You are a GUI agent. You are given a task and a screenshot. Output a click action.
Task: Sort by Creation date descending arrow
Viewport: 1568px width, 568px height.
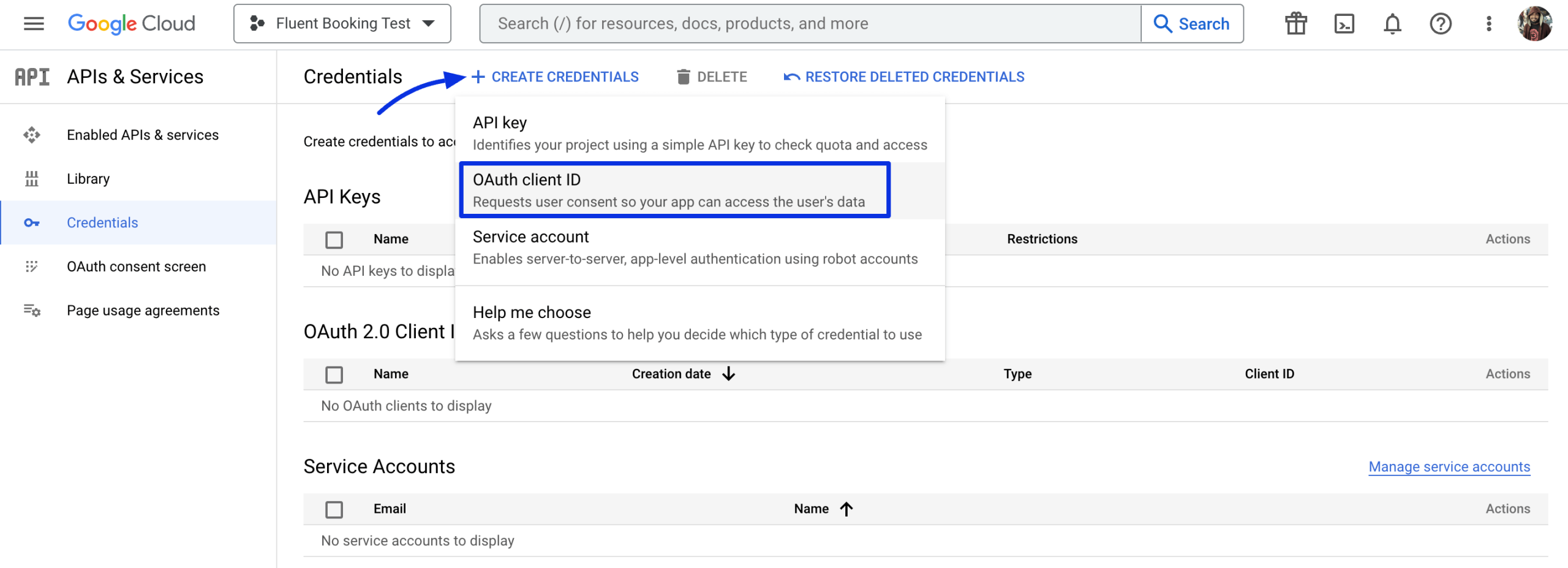(x=728, y=374)
